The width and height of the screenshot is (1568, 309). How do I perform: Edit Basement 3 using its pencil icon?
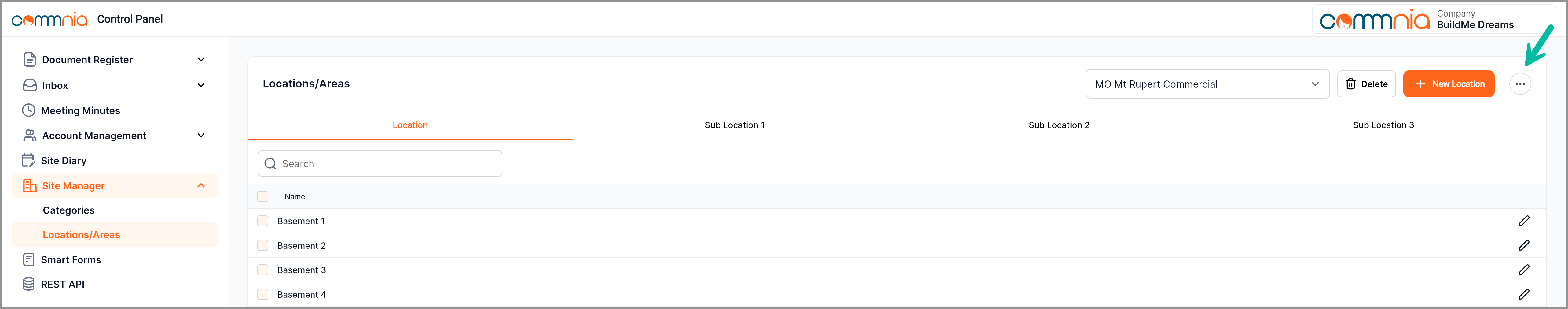click(1523, 270)
